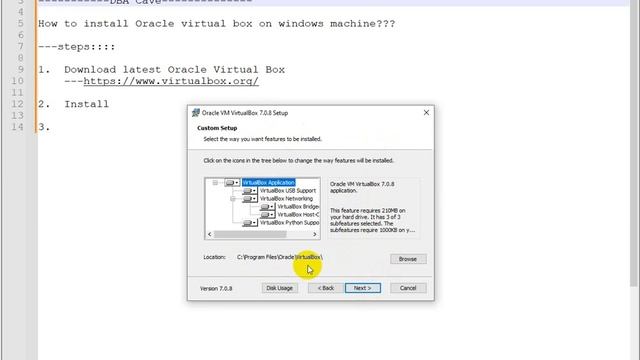Click line number 14 in editor gutter
Image resolution: width=640 pixels, height=360 pixels.
pyautogui.click(x=18, y=127)
